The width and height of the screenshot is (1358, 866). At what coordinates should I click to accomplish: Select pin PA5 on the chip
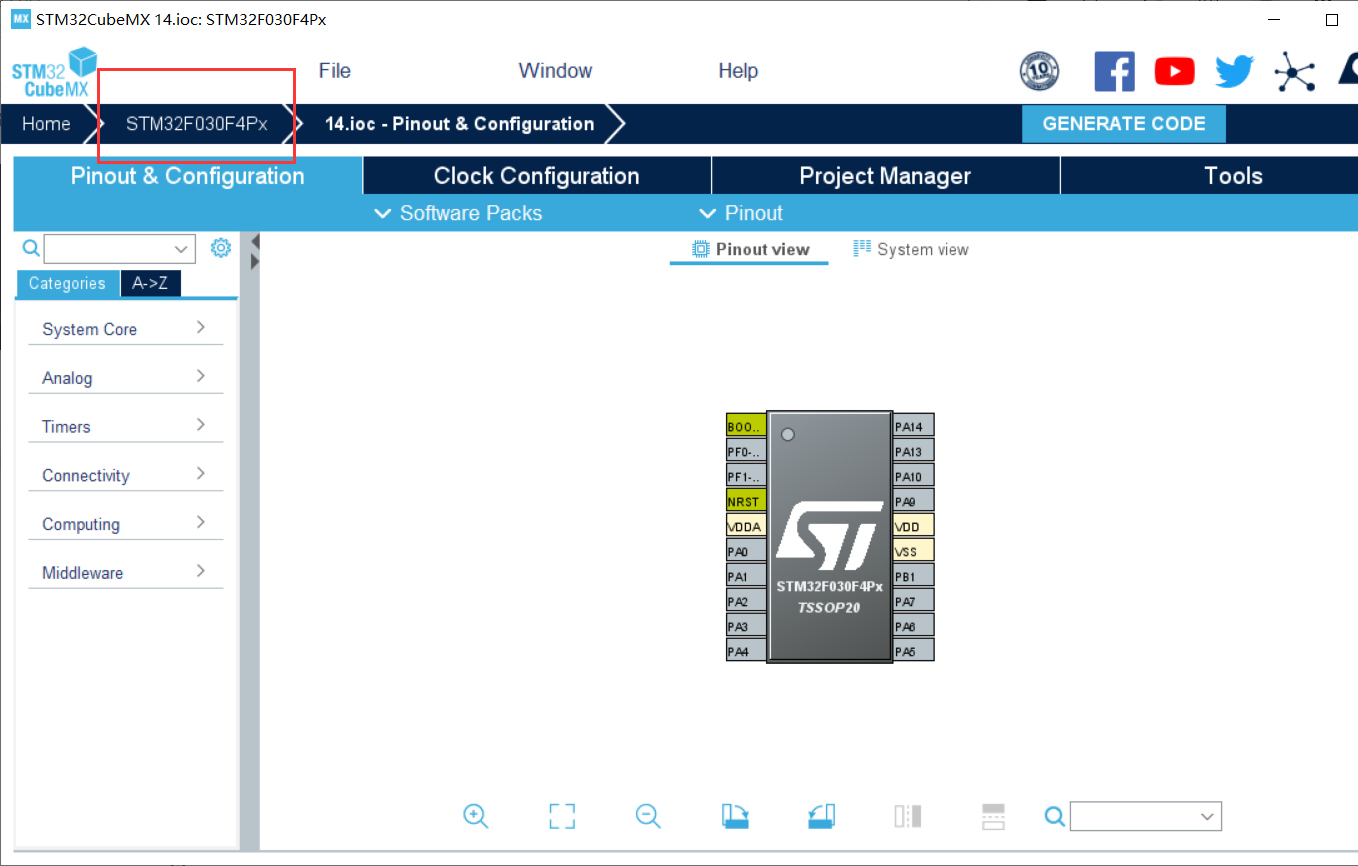(x=914, y=651)
